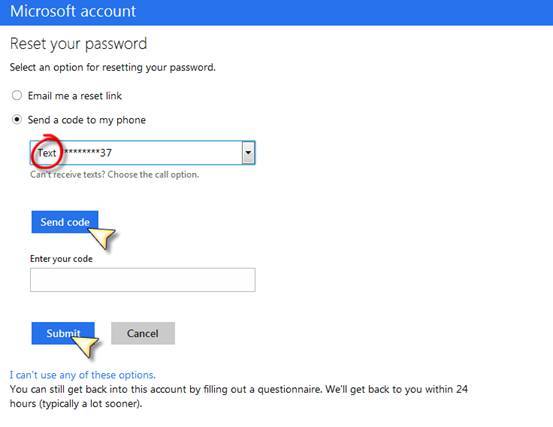Select the "Send a code to my phone" radio button

tap(17, 120)
